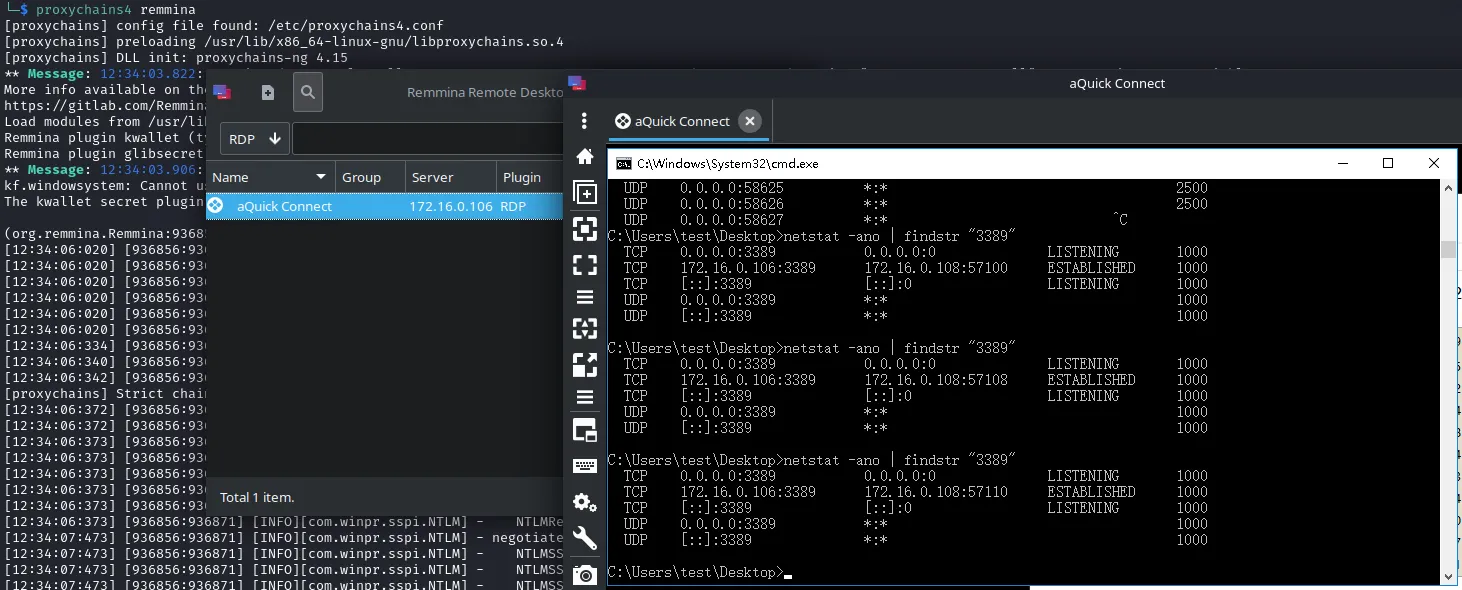Click the duplicate session icon below home
The width and height of the screenshot is (1462, 590).
(x=585, y=193)
